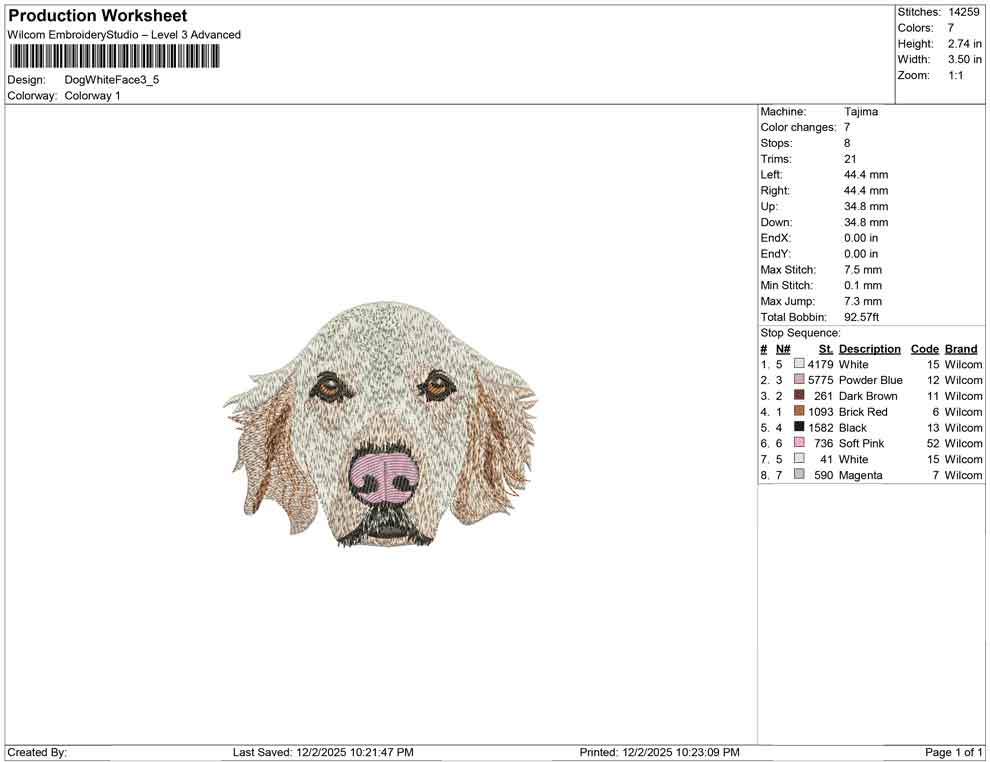
Task: Click the Description column header
Action: pos(870,348)
